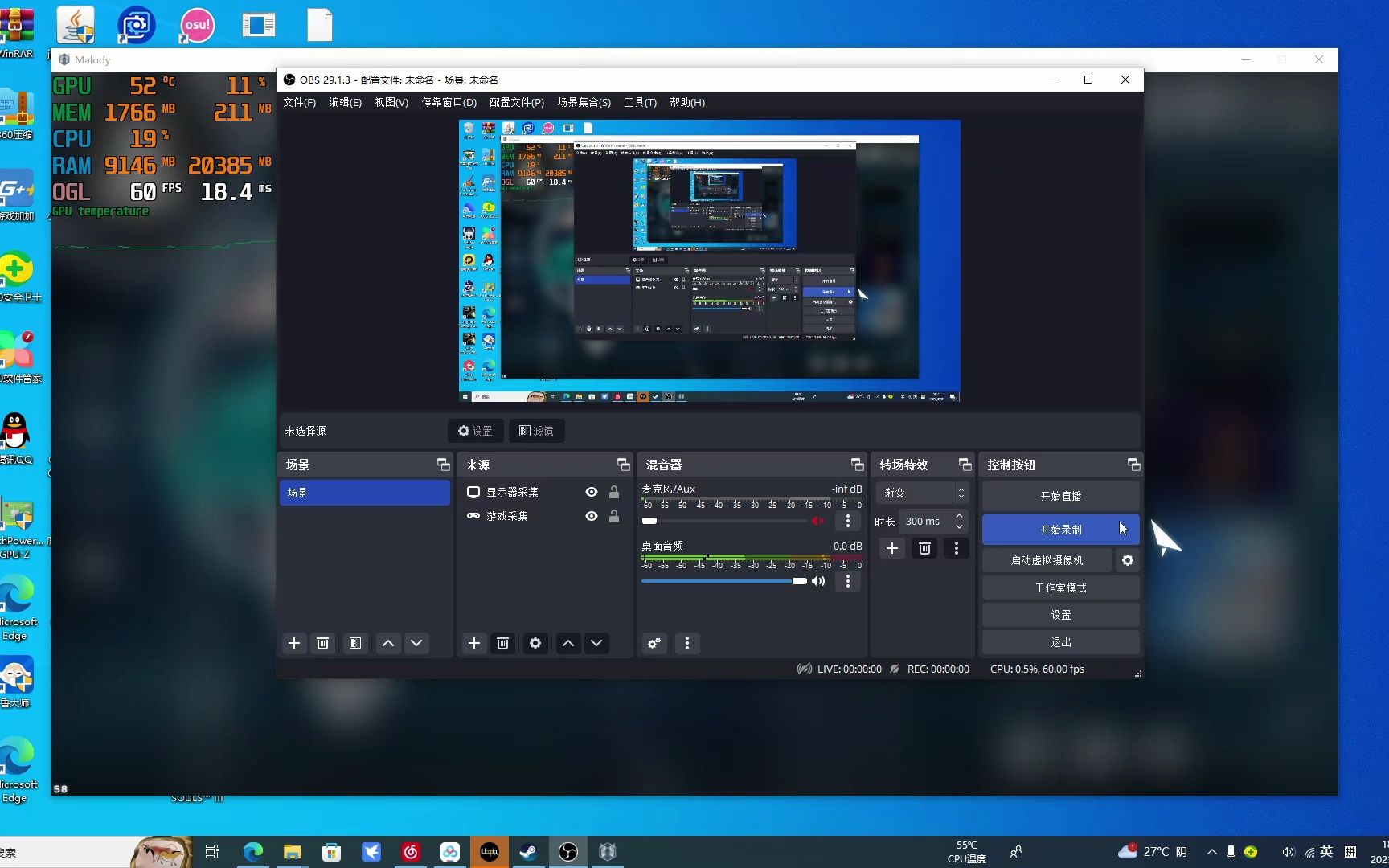Float the 来源 dock panel
The height and width of the screenshot is (868, 1389).
click(623, 465)
